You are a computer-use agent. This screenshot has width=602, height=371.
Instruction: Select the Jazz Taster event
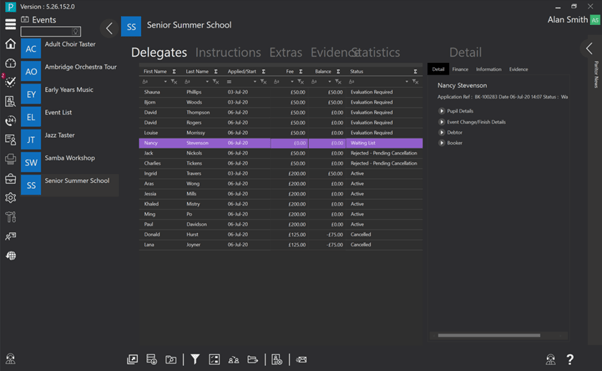[70, 140]
